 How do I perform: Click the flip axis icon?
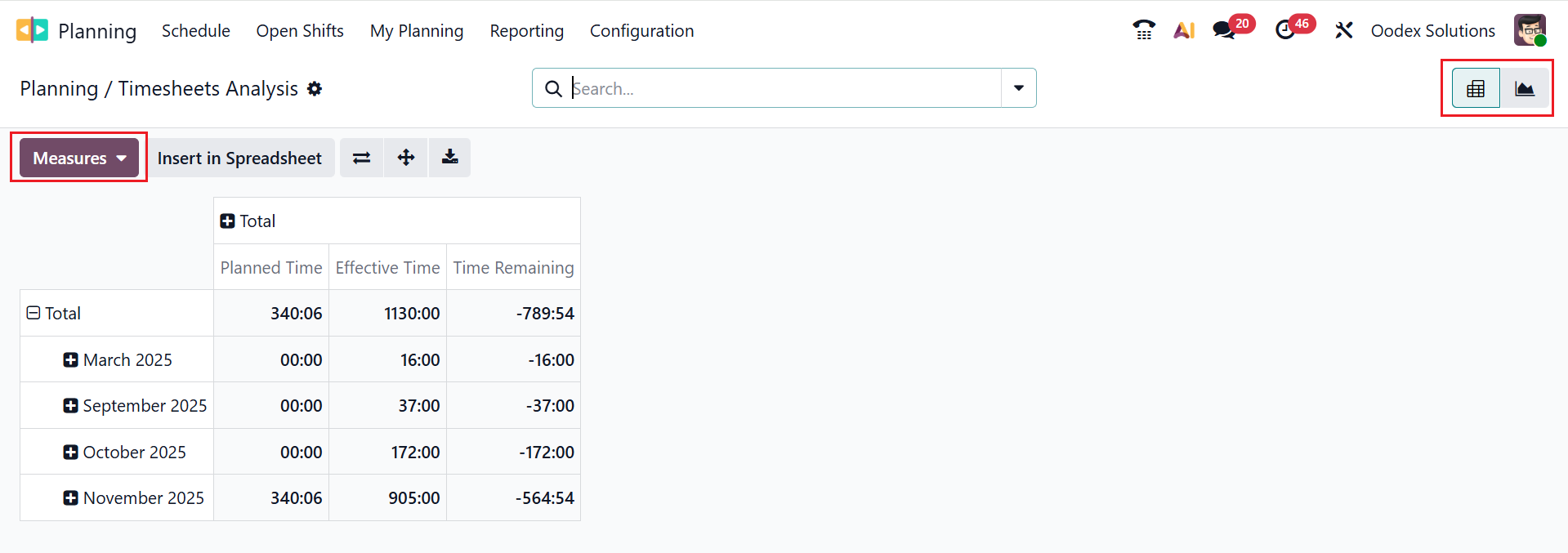point(361,158)
